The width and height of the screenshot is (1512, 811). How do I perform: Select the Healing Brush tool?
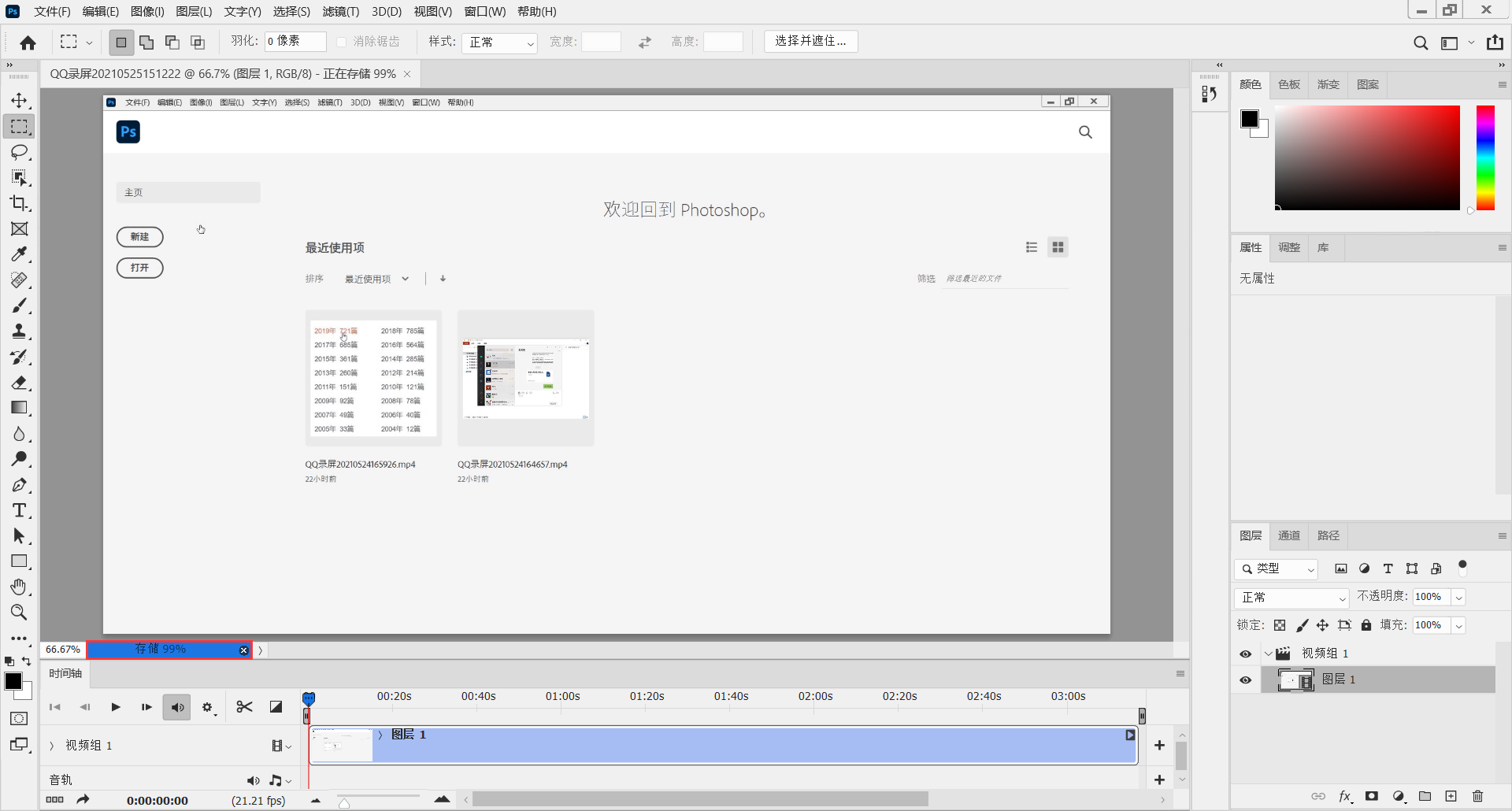(x=19, y=280)
